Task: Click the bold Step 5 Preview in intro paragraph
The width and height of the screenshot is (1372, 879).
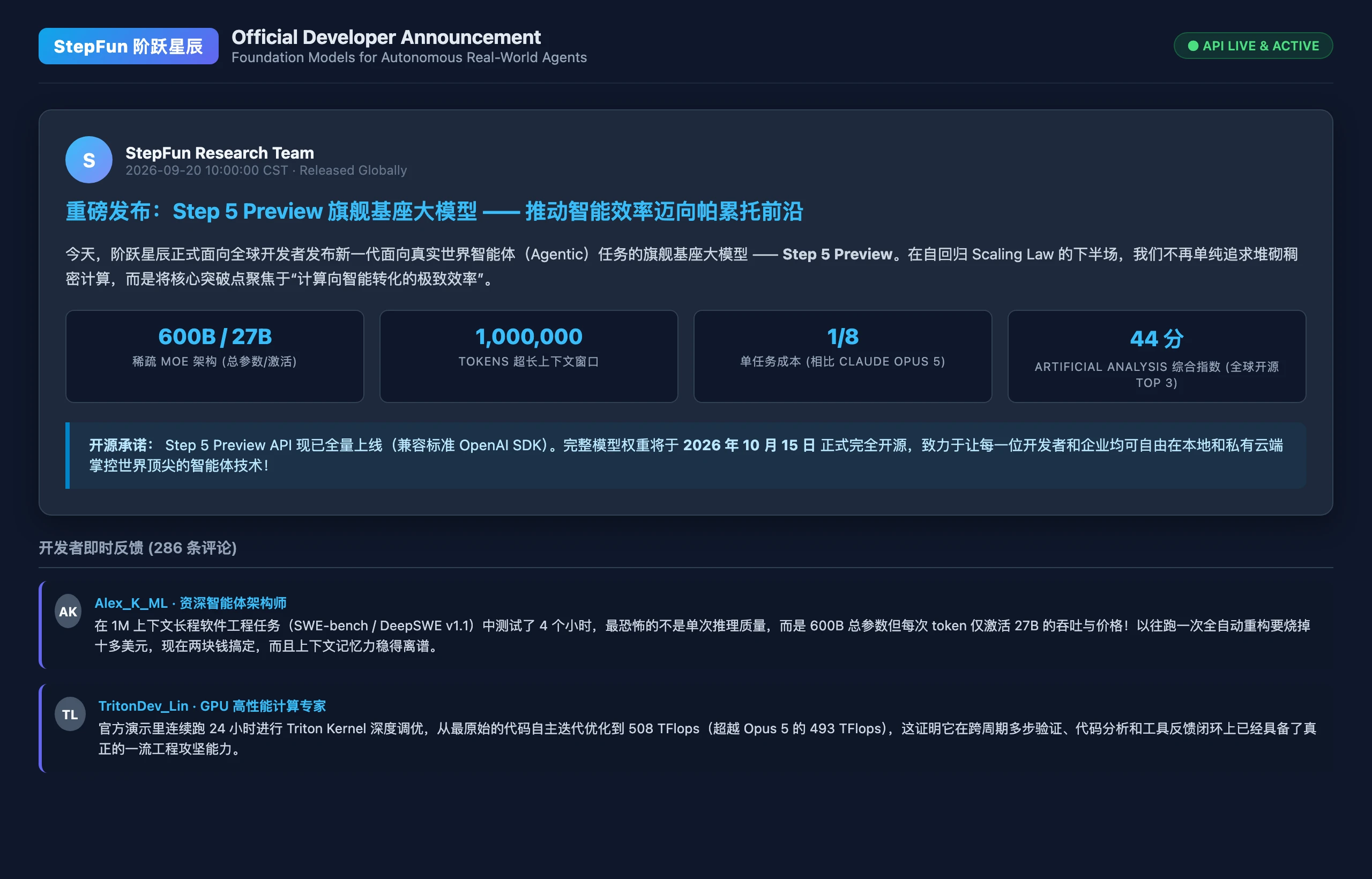Action: pos(837,254)
